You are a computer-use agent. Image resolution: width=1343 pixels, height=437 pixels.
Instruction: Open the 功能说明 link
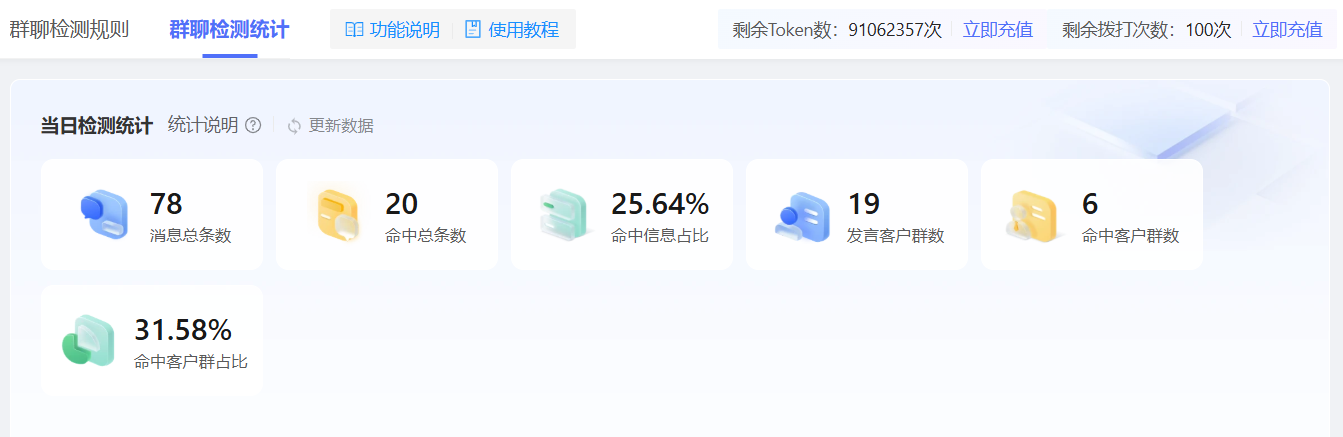tap(404, 30)
